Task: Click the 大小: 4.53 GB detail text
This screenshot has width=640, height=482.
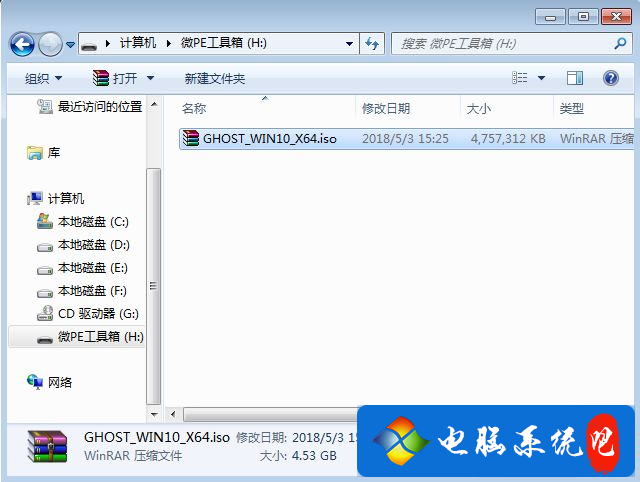Action: click(x=298, y=455)
